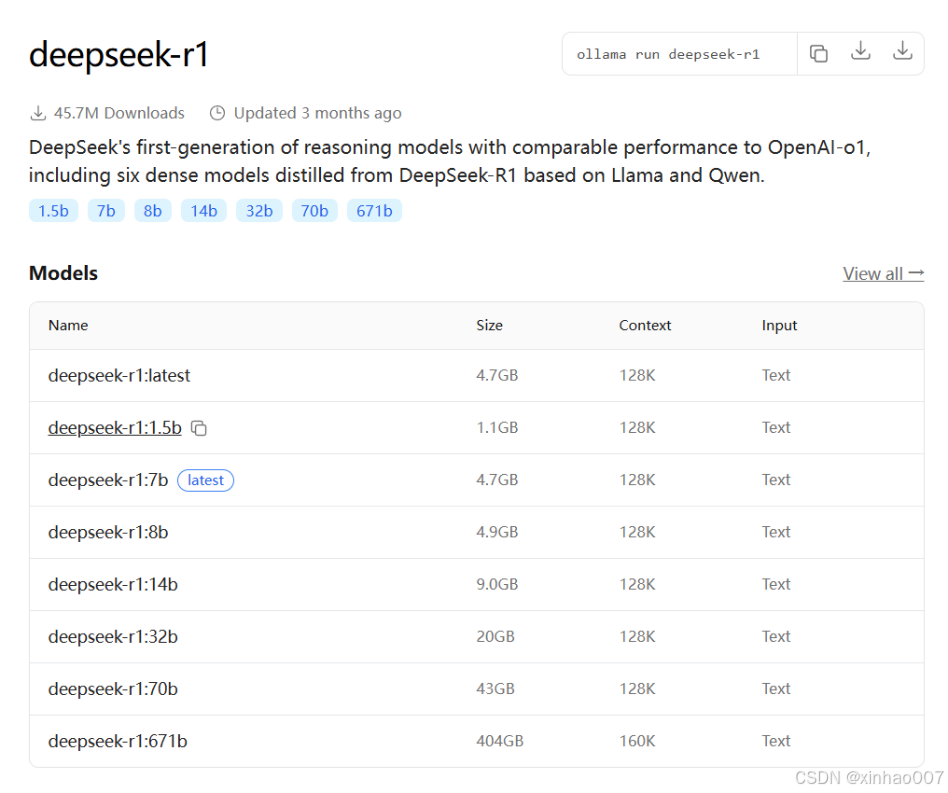Click the downloads icon before 45.7M Downloads
Screen dimensions: 948x793
tap(38, 112)
